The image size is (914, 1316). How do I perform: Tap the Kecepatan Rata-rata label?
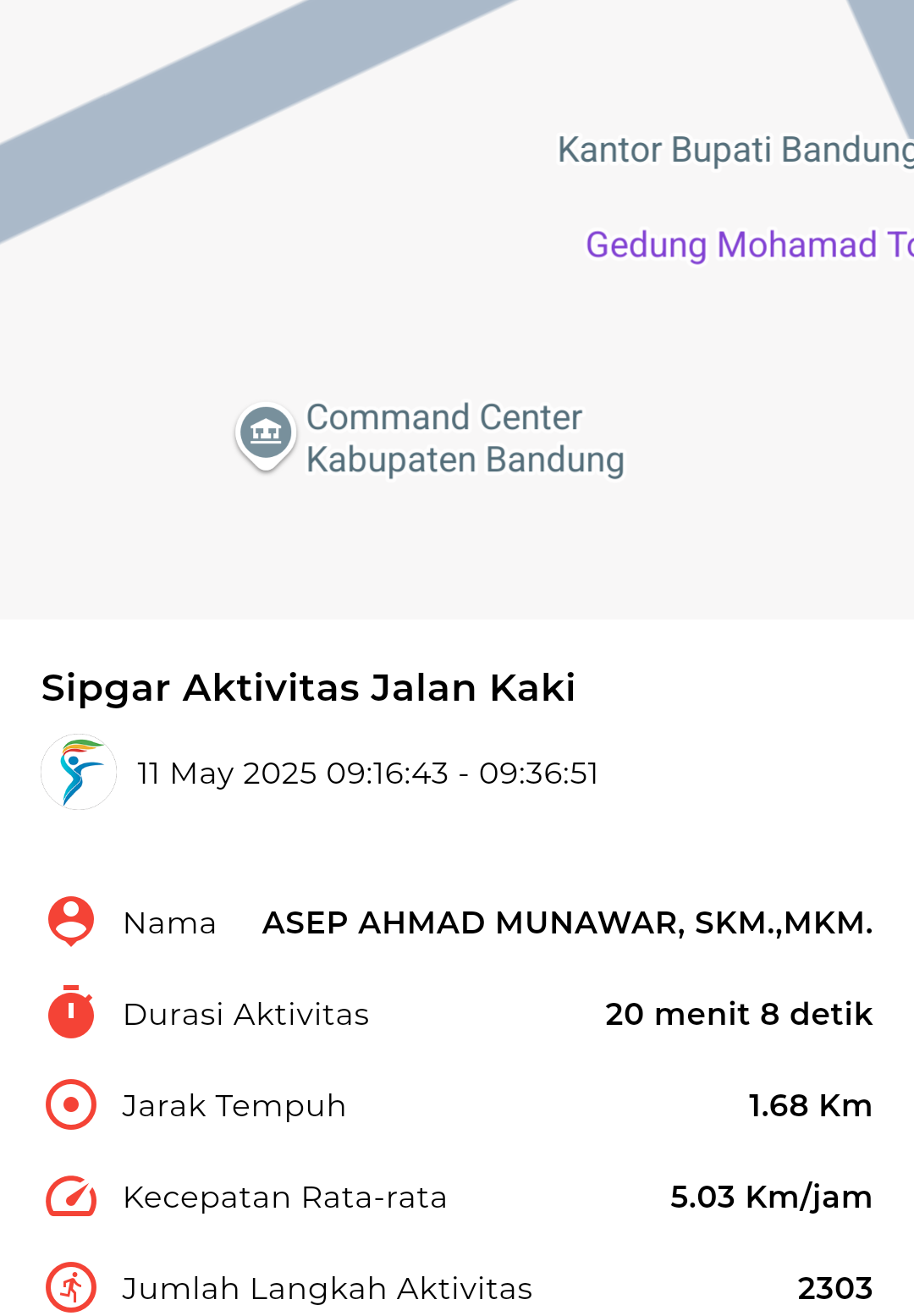[284, 1198]
